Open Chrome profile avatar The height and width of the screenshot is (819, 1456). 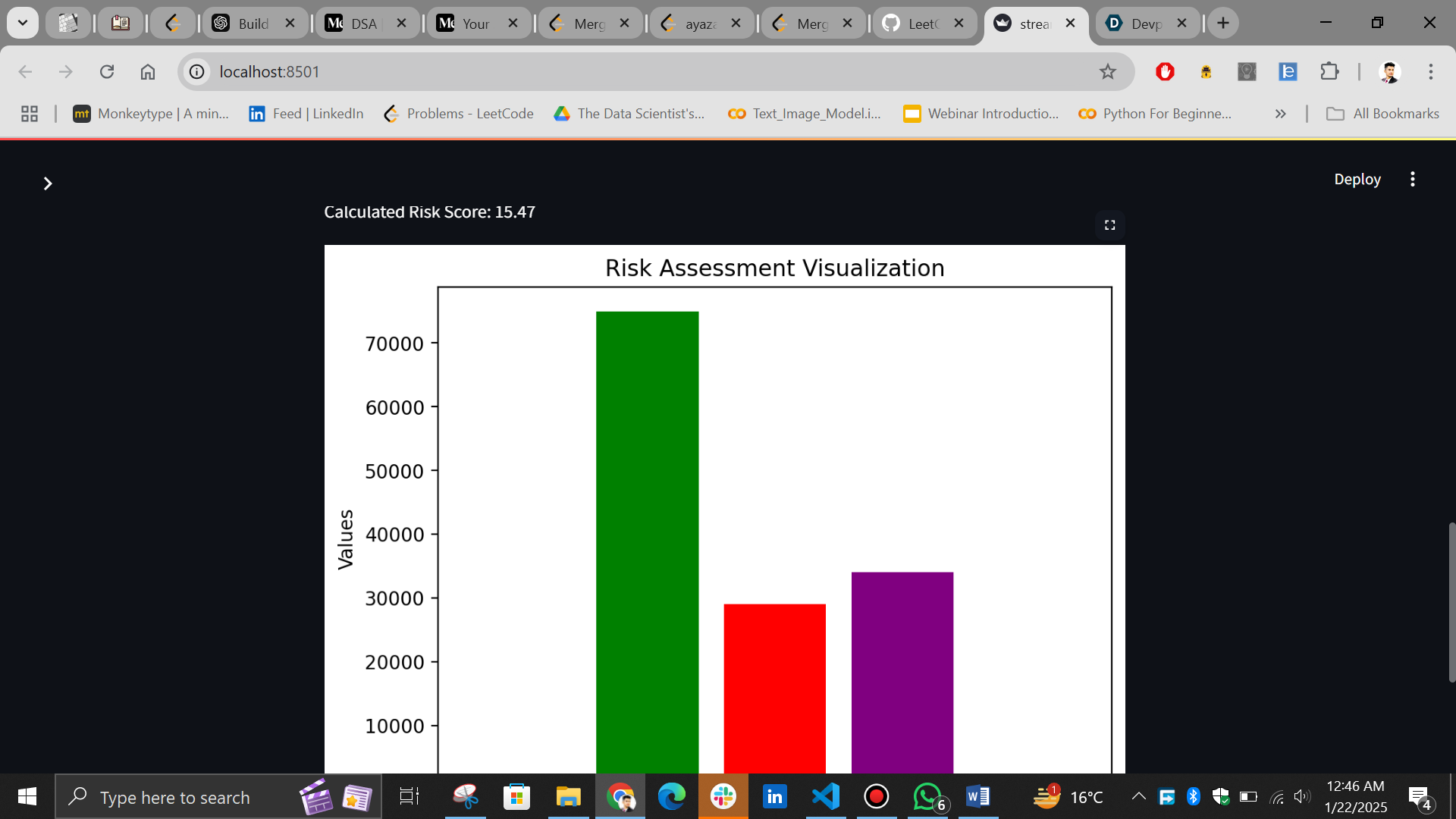tap(1389, 72)
